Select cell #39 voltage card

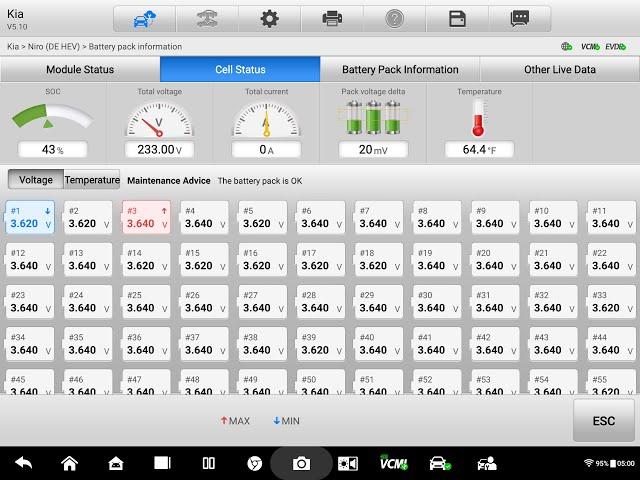[x=321, y=344]
